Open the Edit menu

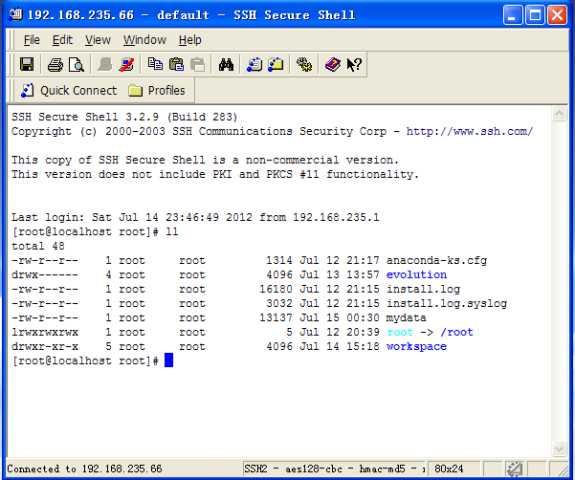tap(62, 40)
